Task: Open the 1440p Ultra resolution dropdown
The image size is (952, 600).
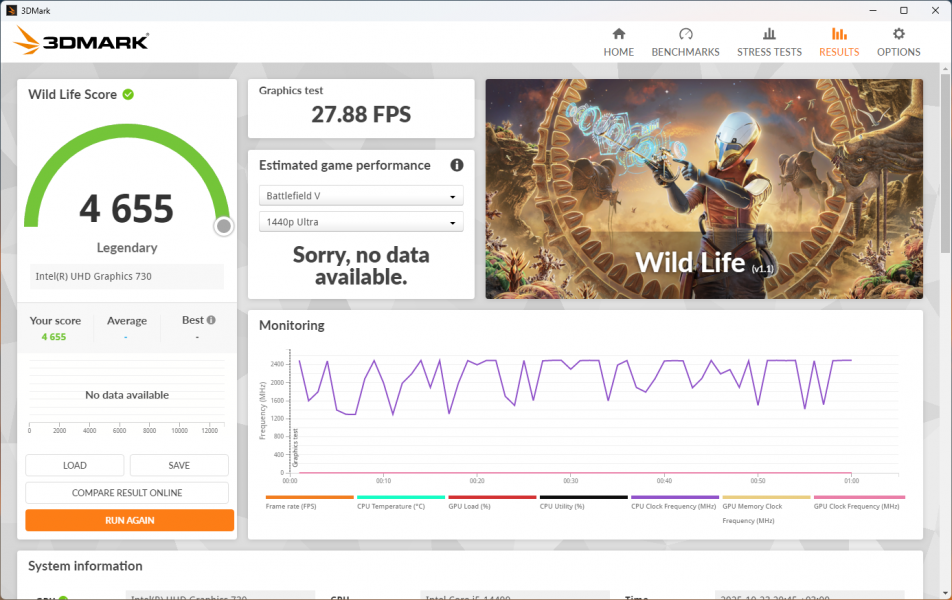Action: tap(361, 222)
